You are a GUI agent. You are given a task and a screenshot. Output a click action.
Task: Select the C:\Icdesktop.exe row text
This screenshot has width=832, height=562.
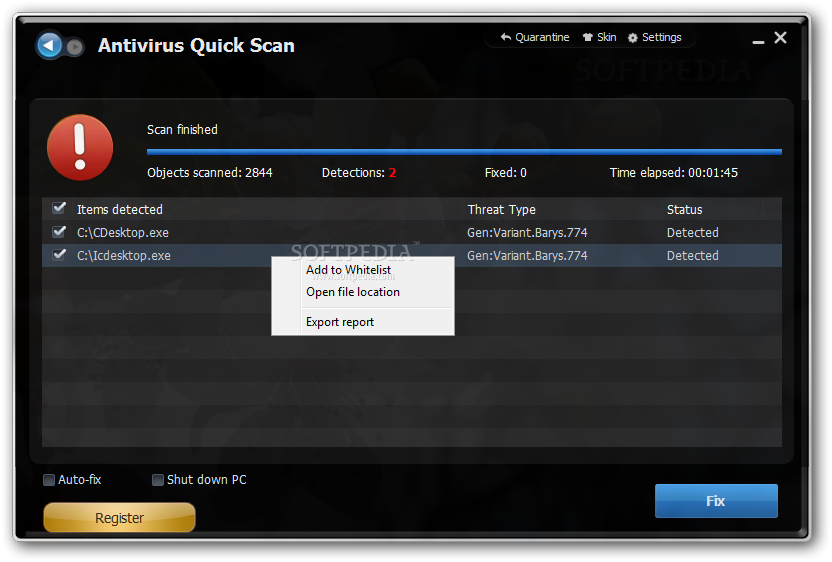pyautogui.click(x=124, y=255)
